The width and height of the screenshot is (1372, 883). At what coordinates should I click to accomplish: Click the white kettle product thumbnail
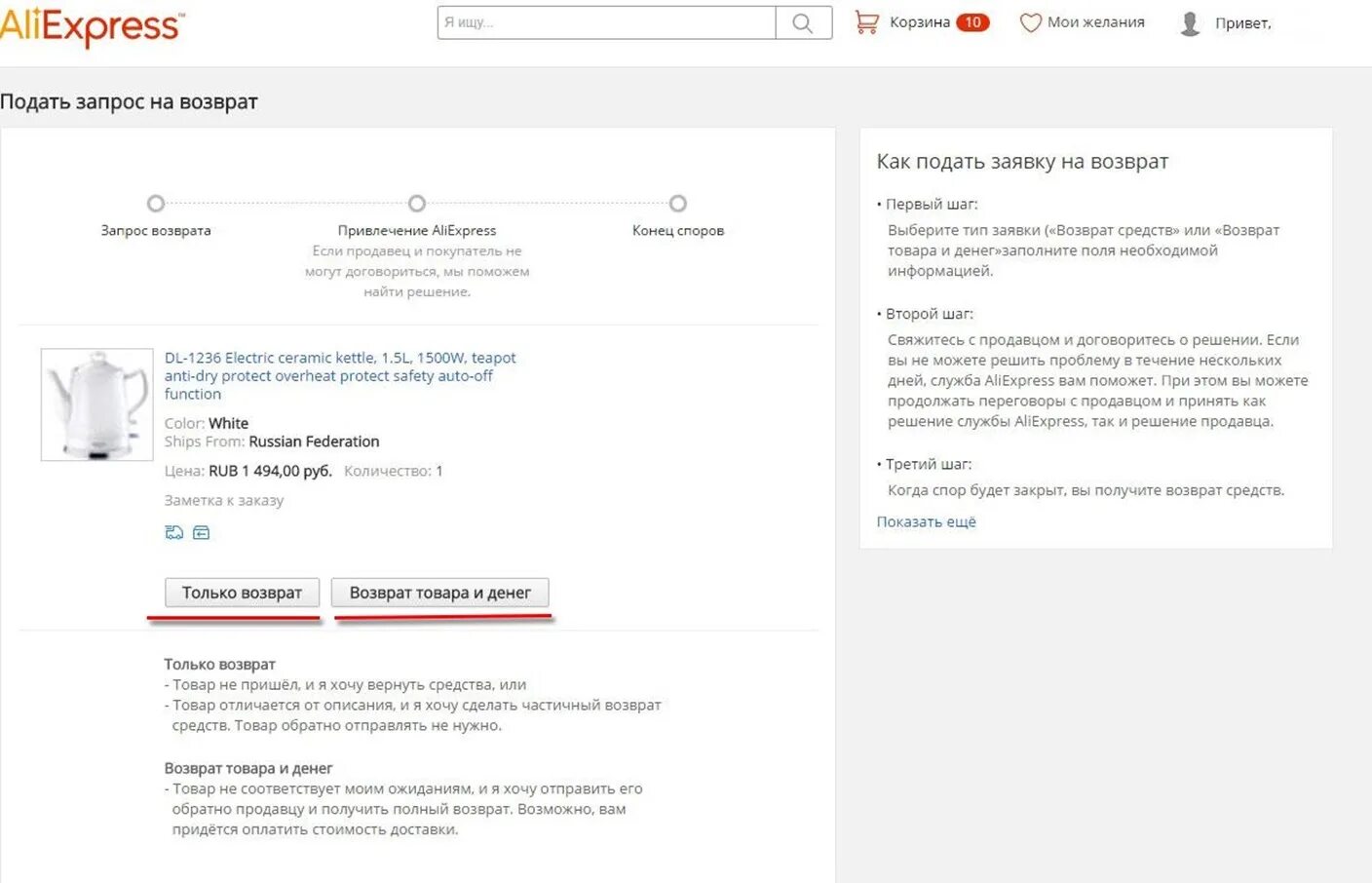(x=96, y=404)
